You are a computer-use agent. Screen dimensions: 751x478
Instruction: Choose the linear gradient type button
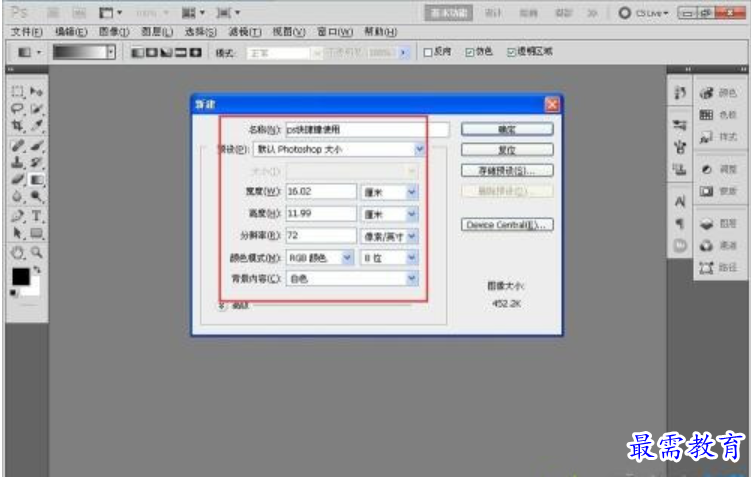click(x=137, y=52)
